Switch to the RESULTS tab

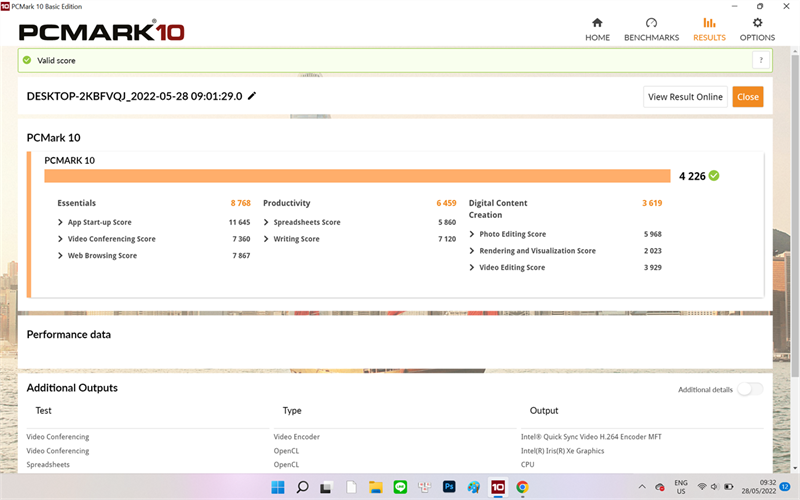coord(709,30)
